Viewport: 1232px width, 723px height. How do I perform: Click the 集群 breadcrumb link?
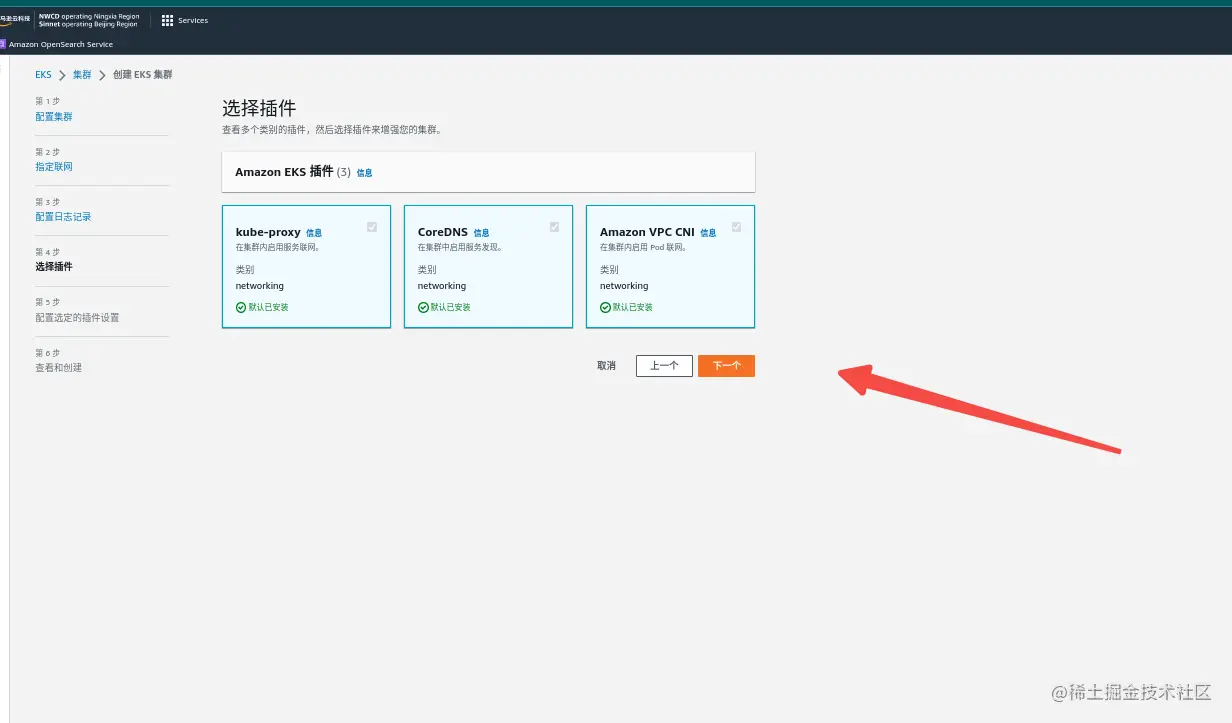(x=82, y=75)
